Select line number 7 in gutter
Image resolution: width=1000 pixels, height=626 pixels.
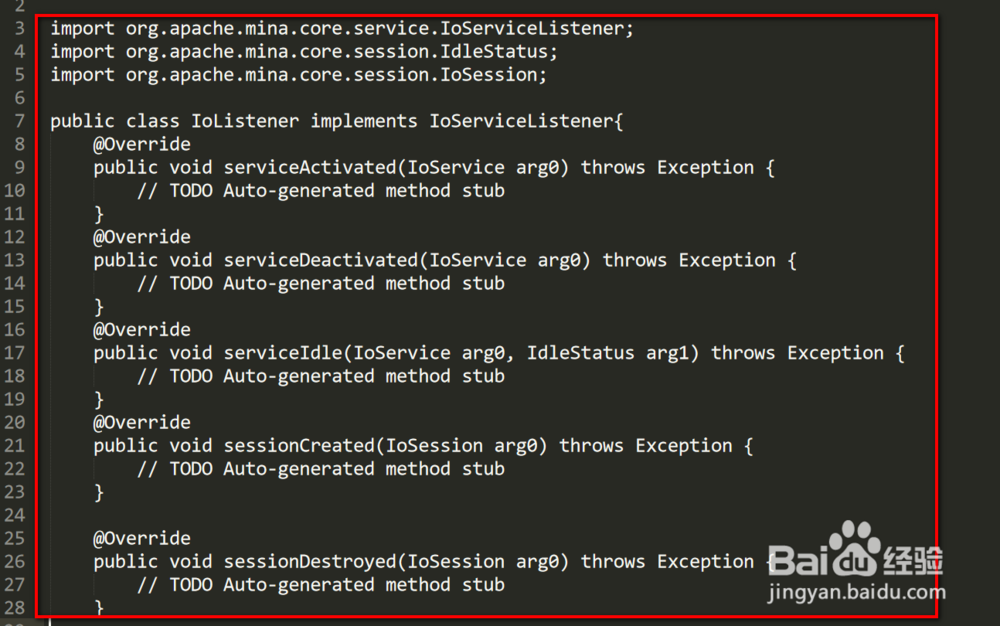tap(20, 120)
